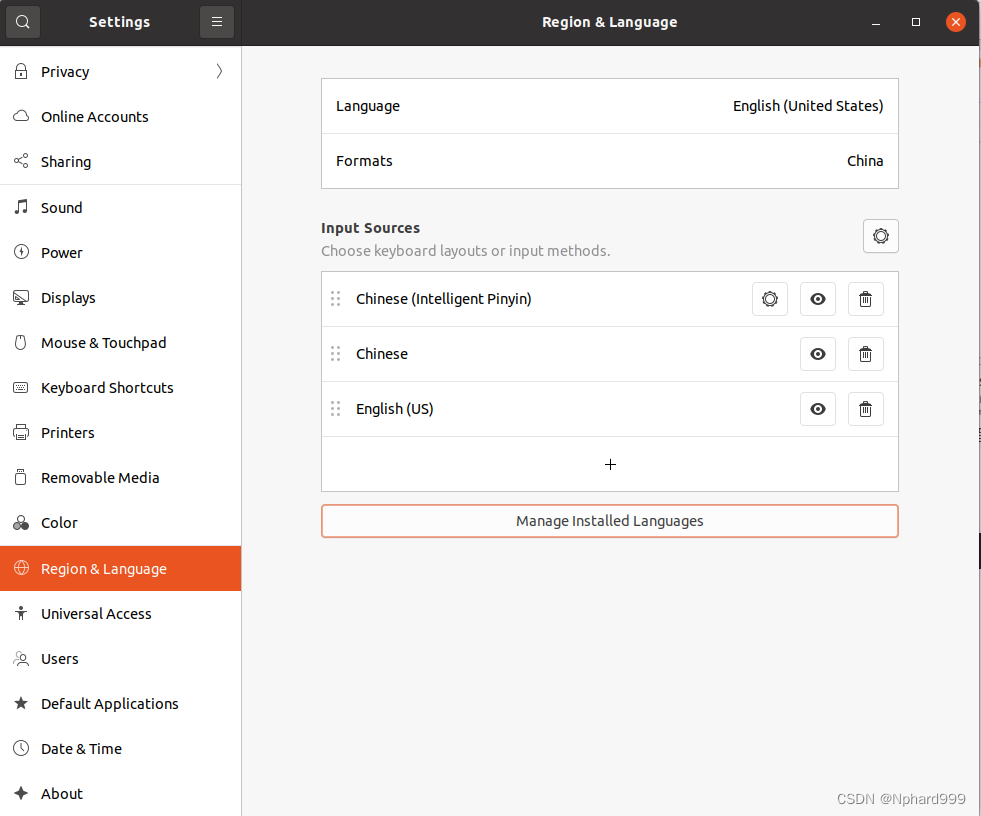
Task: Open the Language selection dialog
Action: point(609,105)
